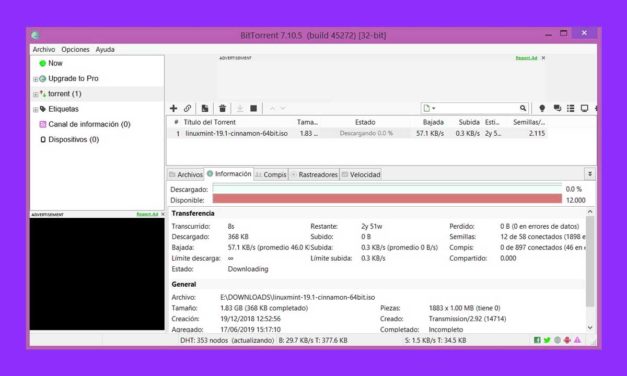Collapse the detail pane with double-arrow button
The image size is (627, 376).
590,174
